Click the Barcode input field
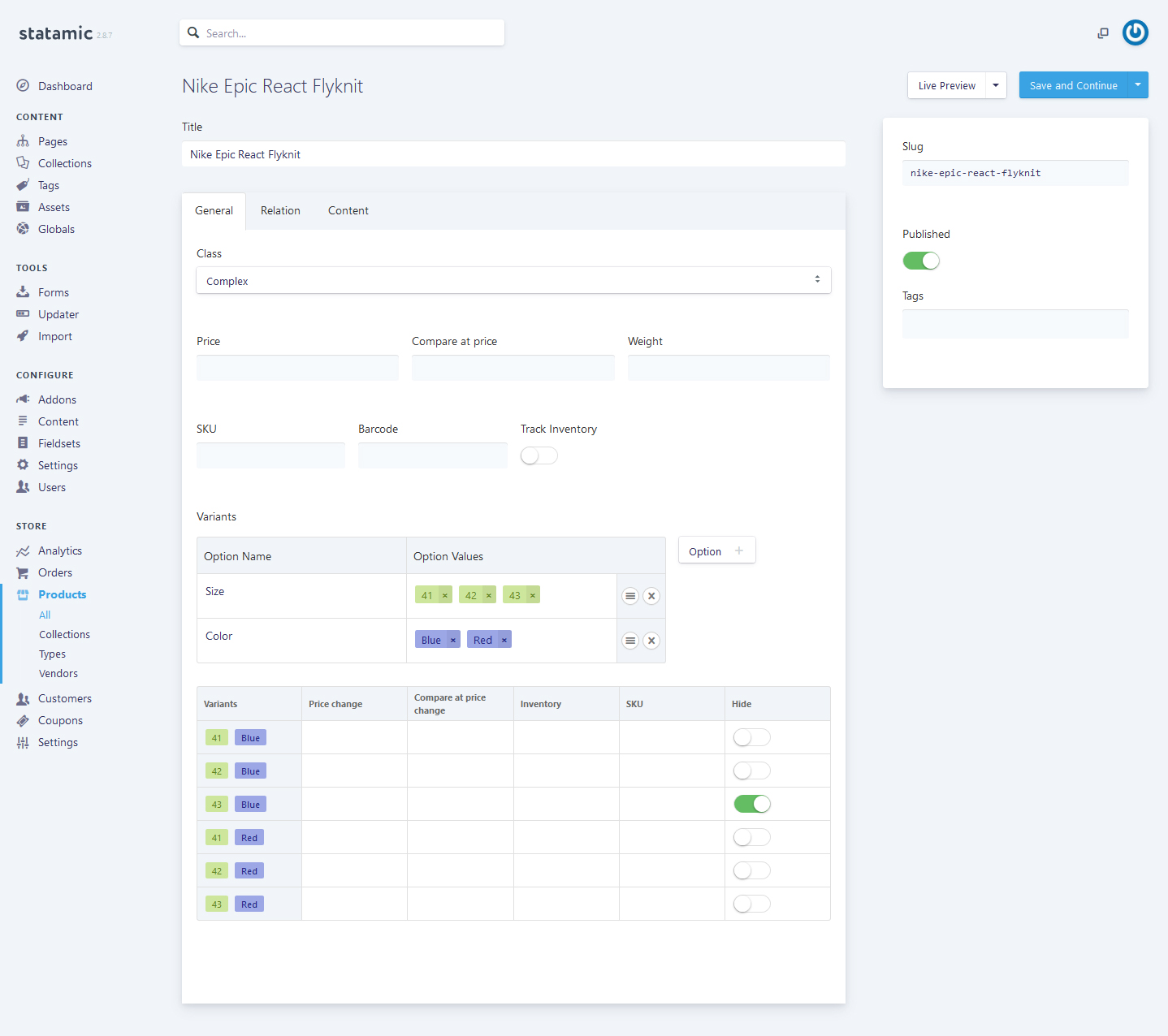 (433, 455)
